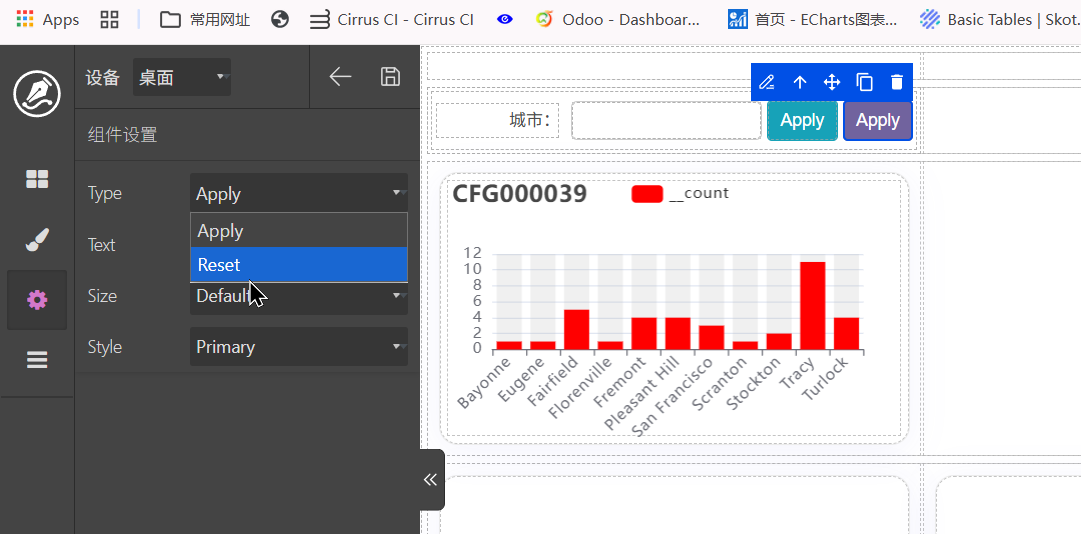Choose Apply option in the Type list
Image resolution: width=1081 pixels, height=534 pixels.
pyautogui.click(x=298, y=231)
